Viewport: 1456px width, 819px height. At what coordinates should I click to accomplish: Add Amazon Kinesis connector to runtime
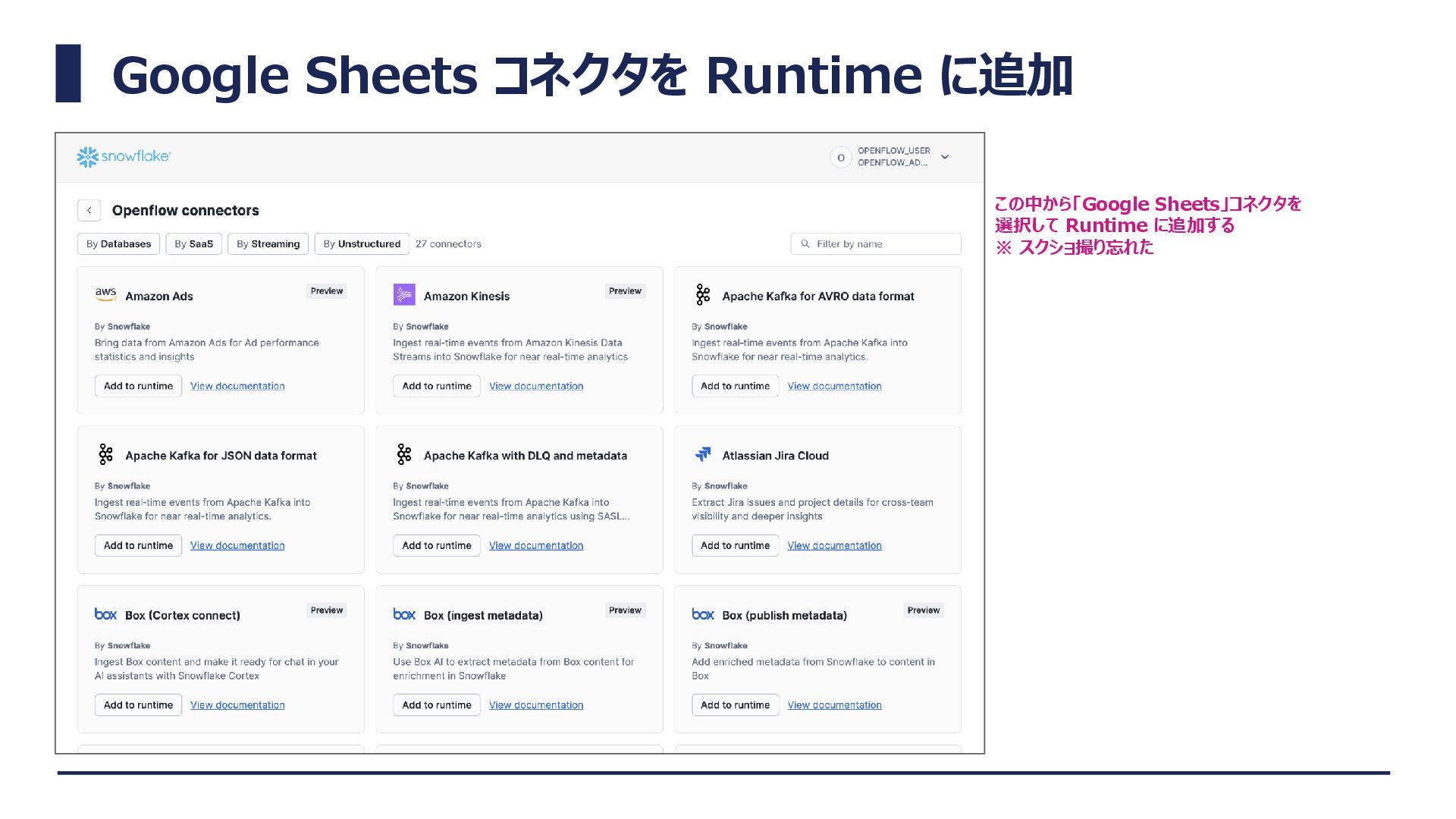pos(436,386)
